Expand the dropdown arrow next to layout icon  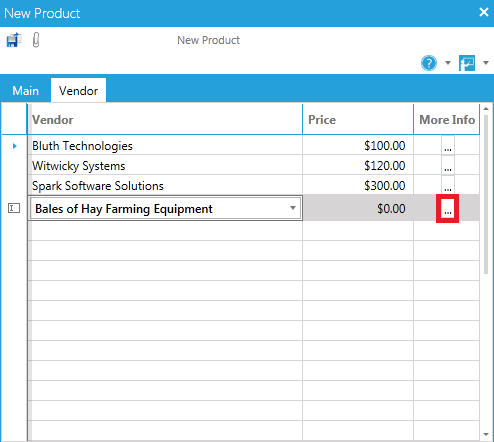[486, 63]
